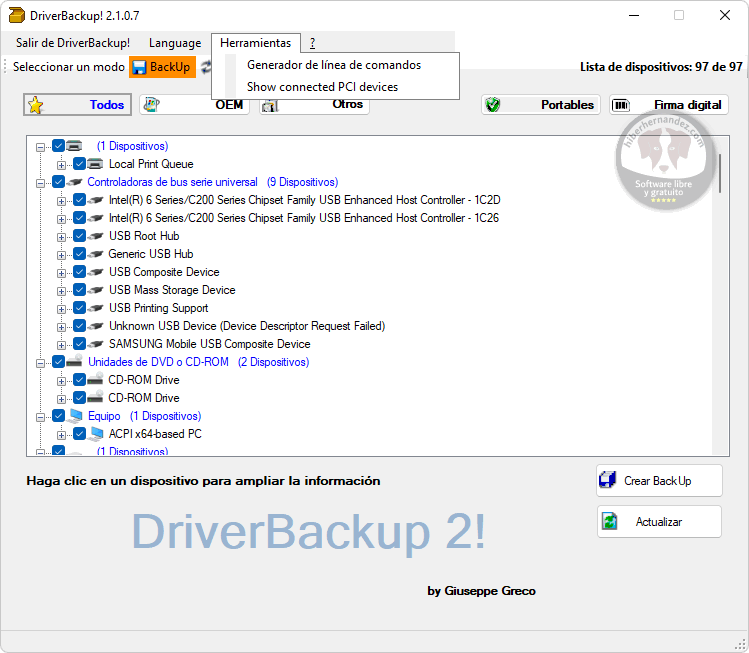Click the BackUp mode floppy icon

tap(139, 67)
